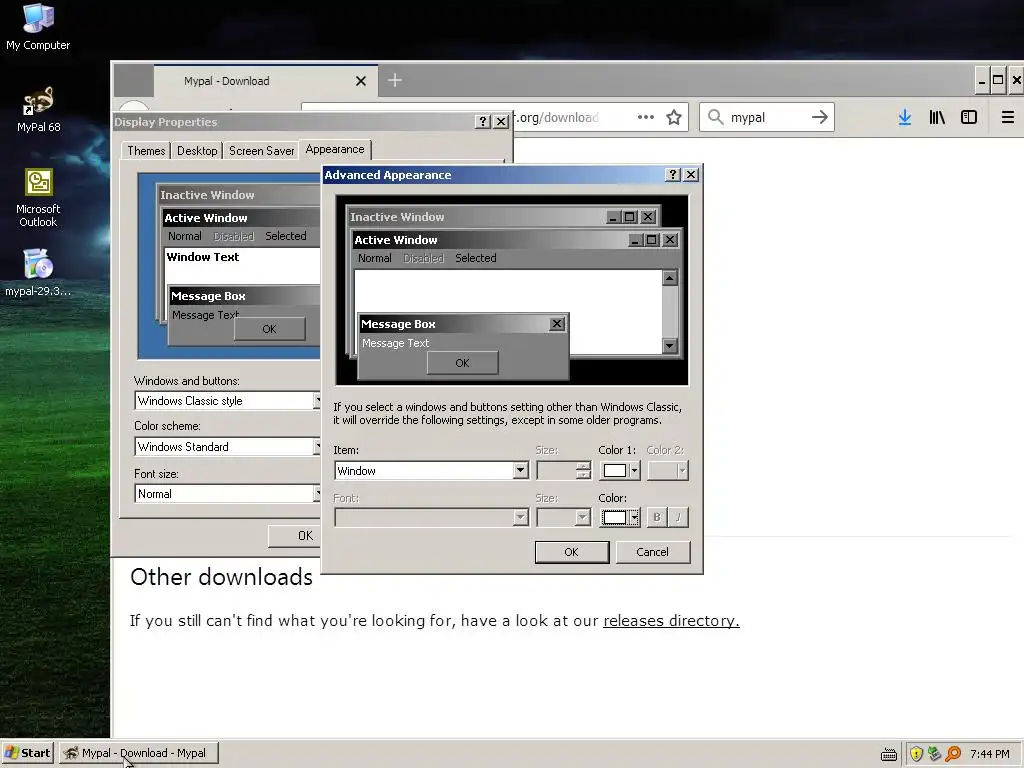
Task: Click OK in Advanced Appearance dialog
Action: [x=571, y=552]
